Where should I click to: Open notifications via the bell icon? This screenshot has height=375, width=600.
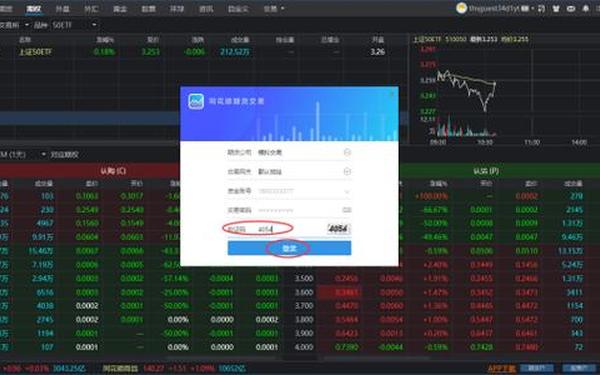[586, 8]
